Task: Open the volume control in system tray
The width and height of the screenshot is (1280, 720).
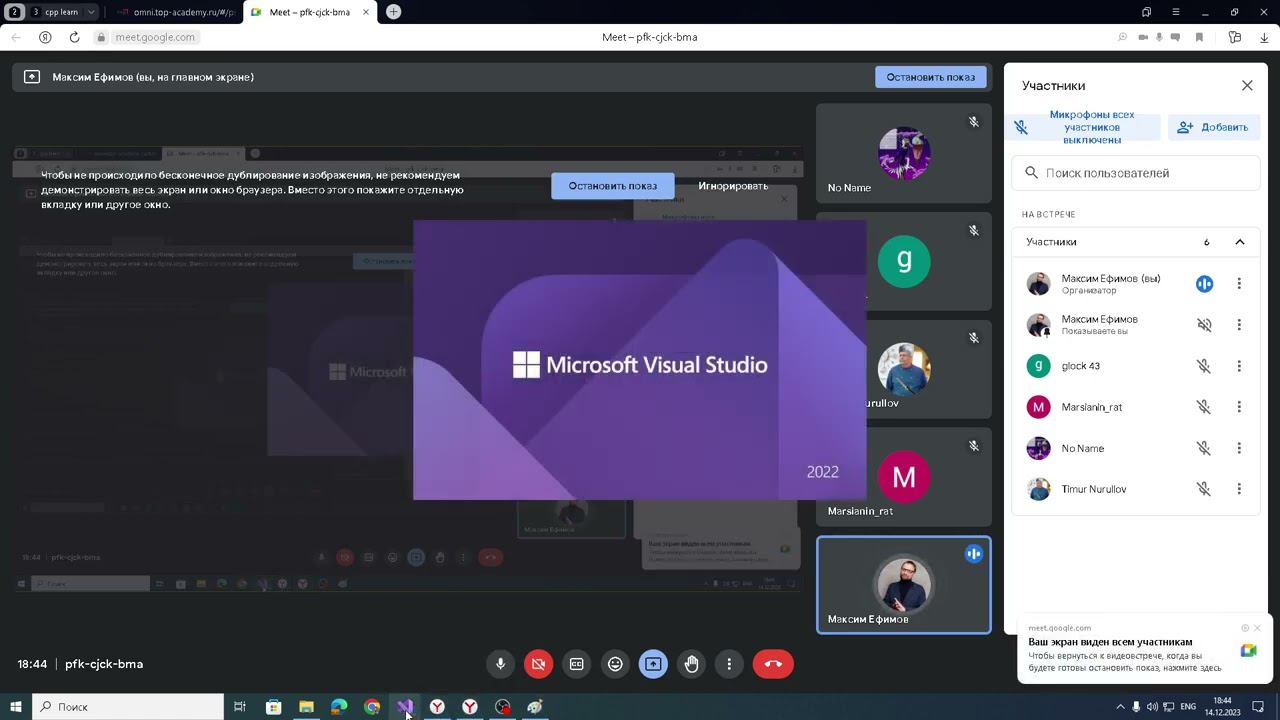Action: (x=1152, y=707)
